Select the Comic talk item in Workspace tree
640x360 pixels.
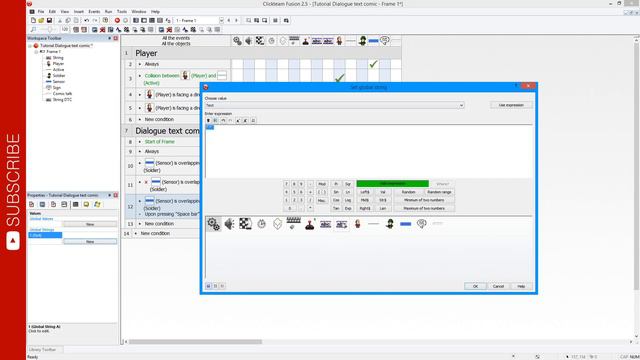(x=62, y=93)
